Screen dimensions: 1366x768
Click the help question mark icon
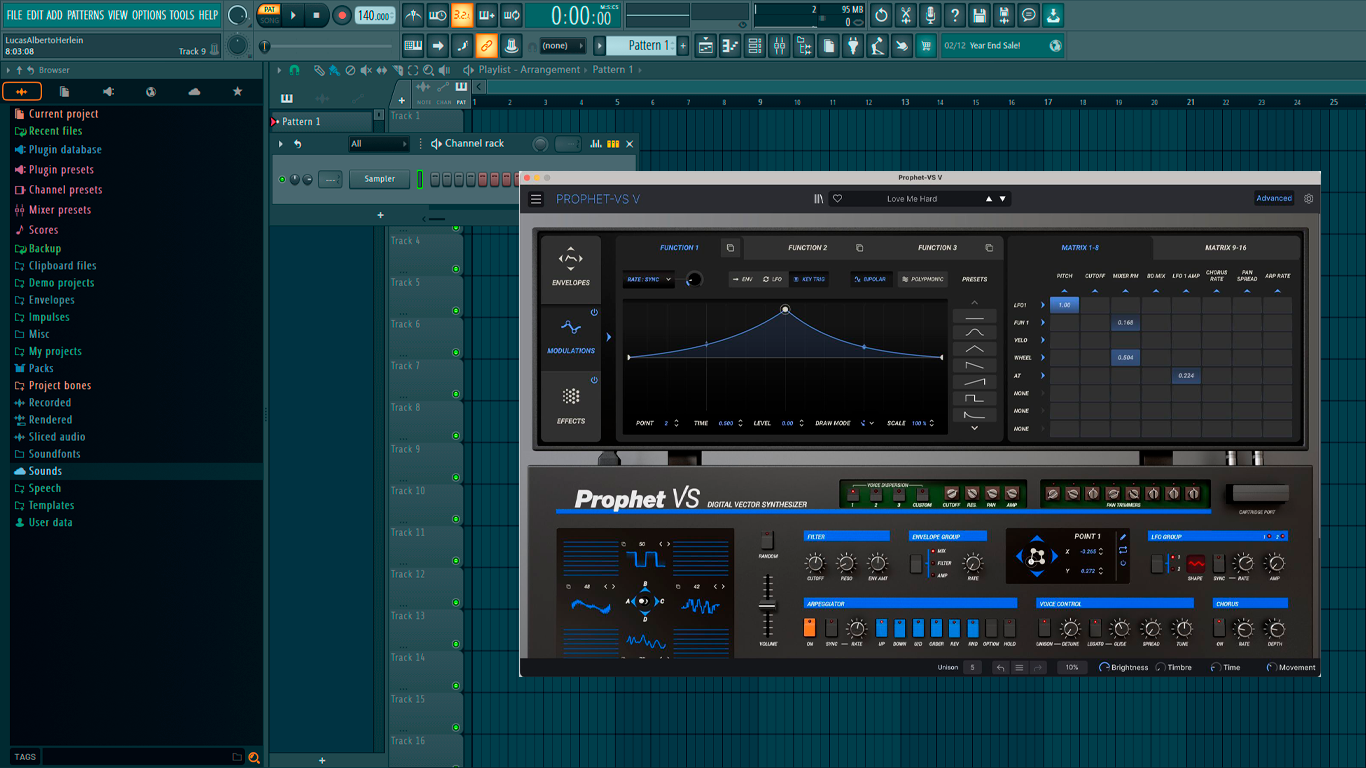coord(955,15)
